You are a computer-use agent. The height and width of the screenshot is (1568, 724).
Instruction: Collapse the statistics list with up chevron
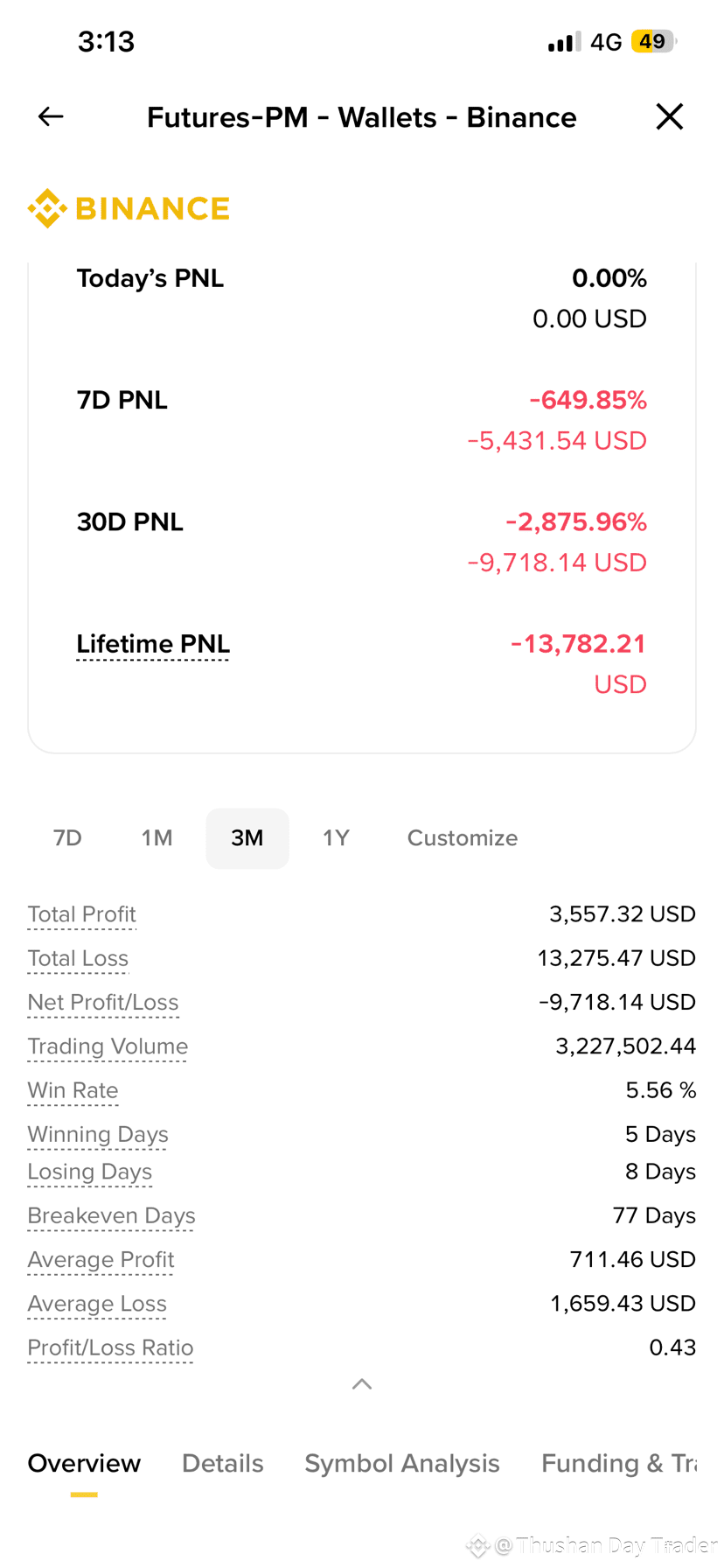362,1383
